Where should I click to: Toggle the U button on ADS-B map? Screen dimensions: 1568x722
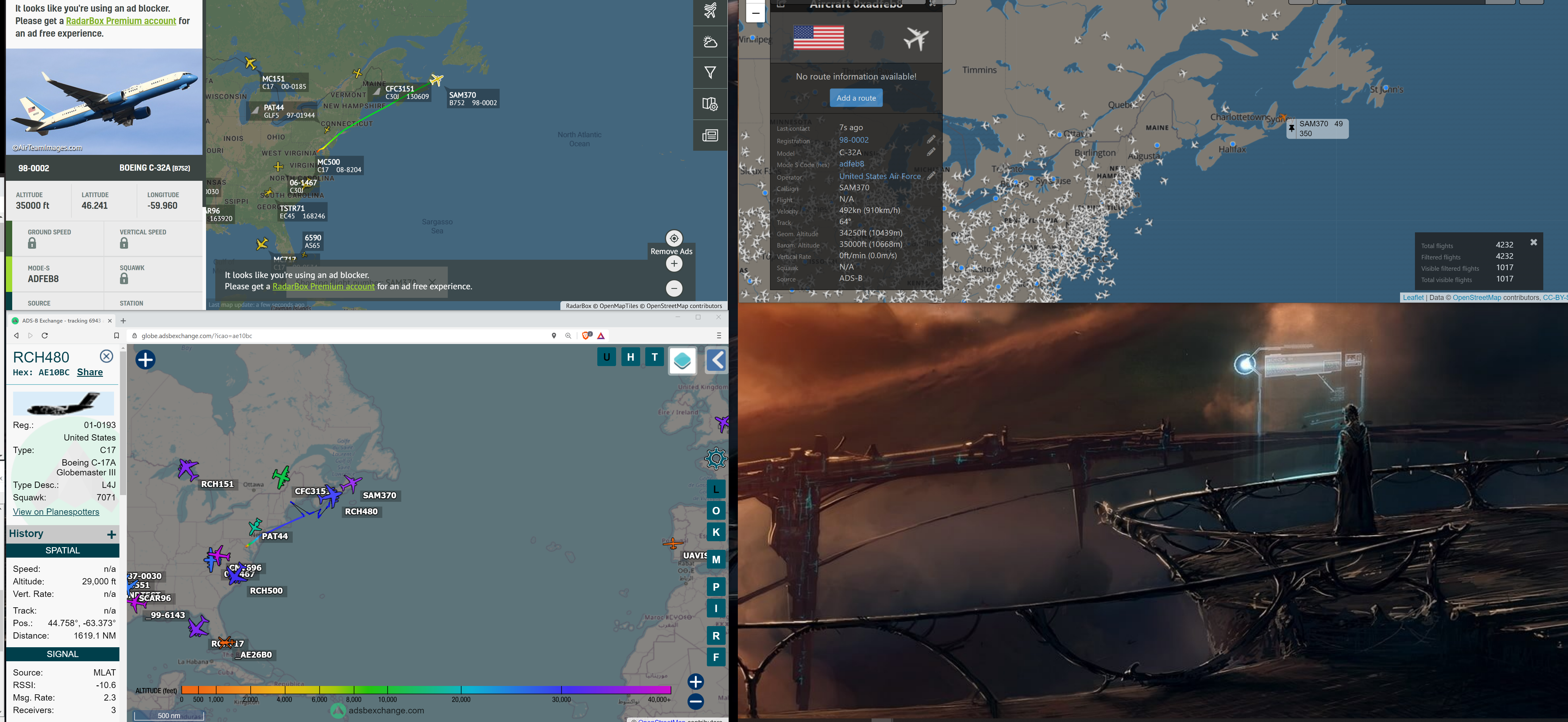pos(606,357)
